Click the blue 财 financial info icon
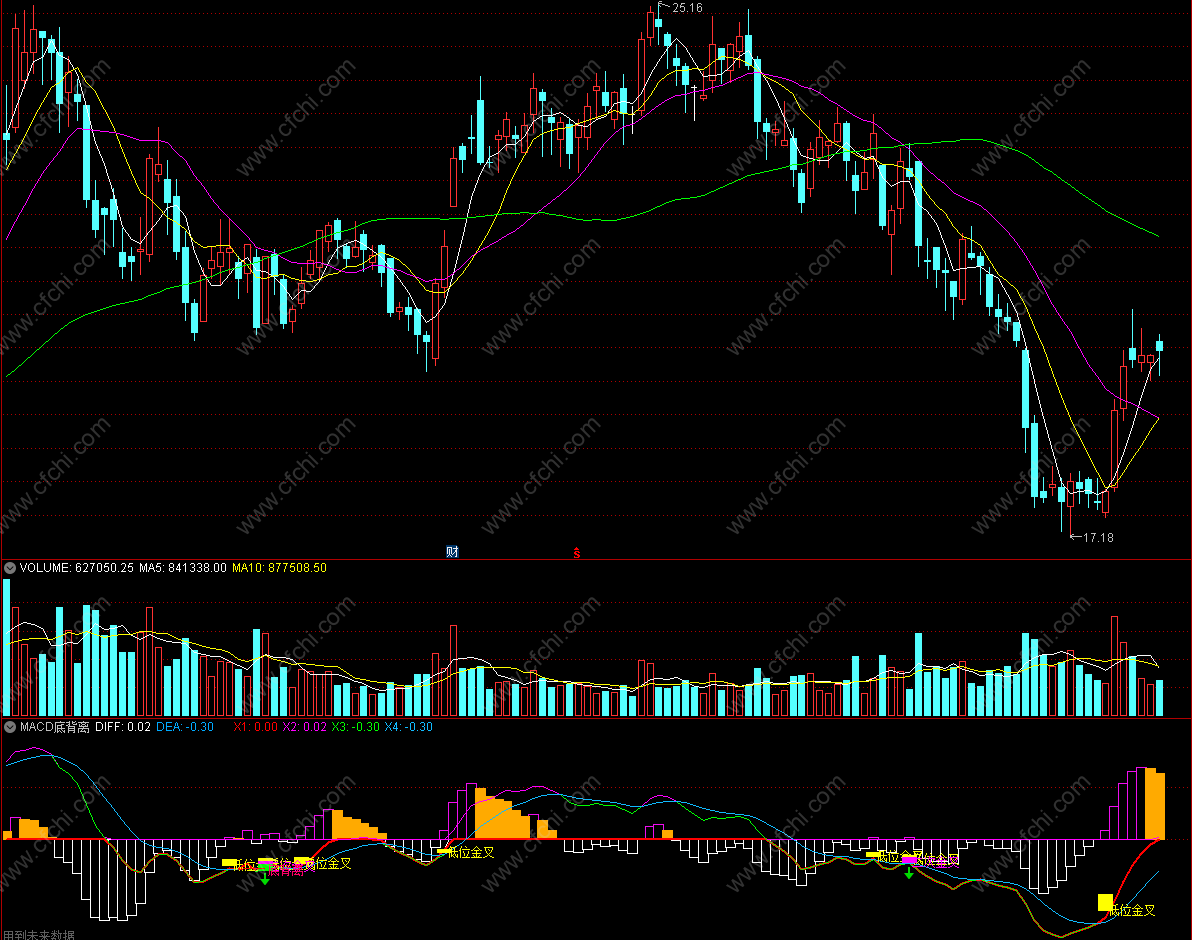This screenshot has width=1192, height=940. [x=452, y=552]
